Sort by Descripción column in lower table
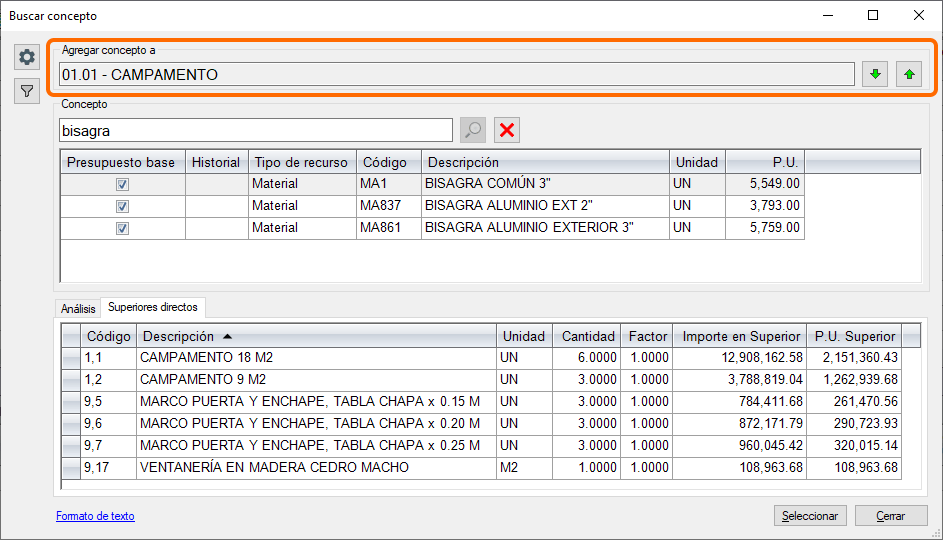The image size is (943, 540). pyautogui.click(x=316, y=336)
